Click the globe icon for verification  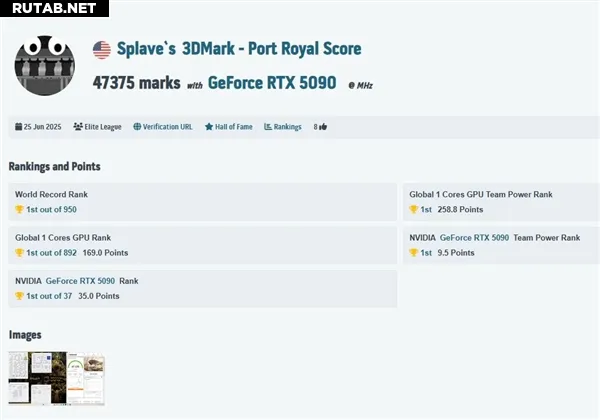pos(137,127)
